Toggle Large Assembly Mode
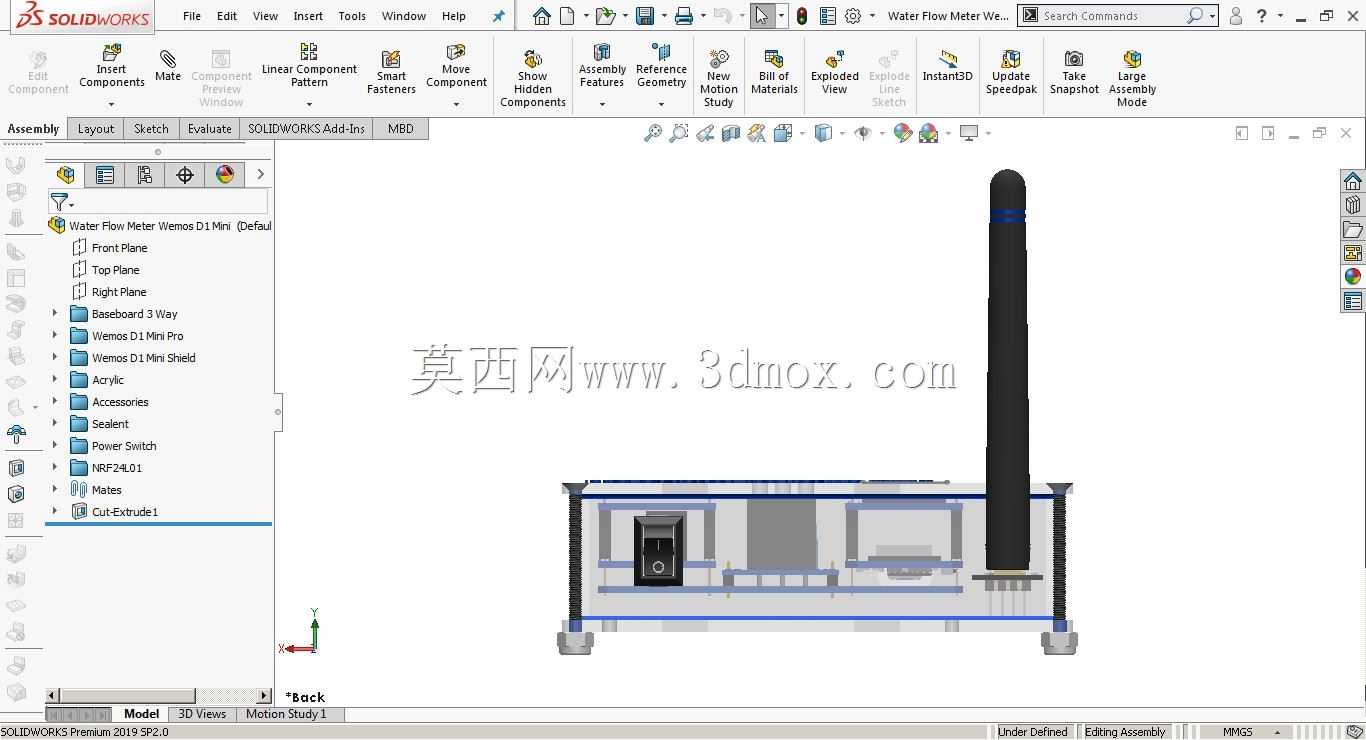 pyautogui.click(x=1132, y=78)
